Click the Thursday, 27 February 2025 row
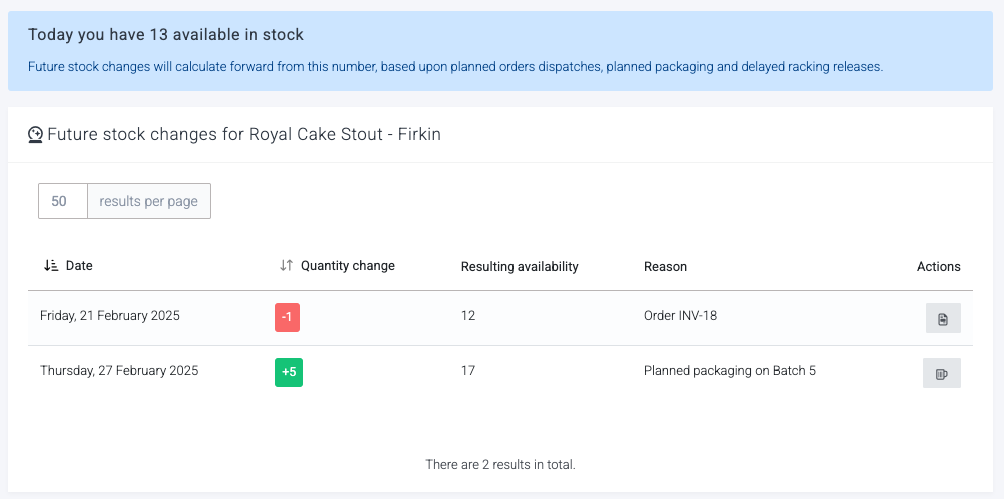Screen dimensions: 1004x499 500,373
